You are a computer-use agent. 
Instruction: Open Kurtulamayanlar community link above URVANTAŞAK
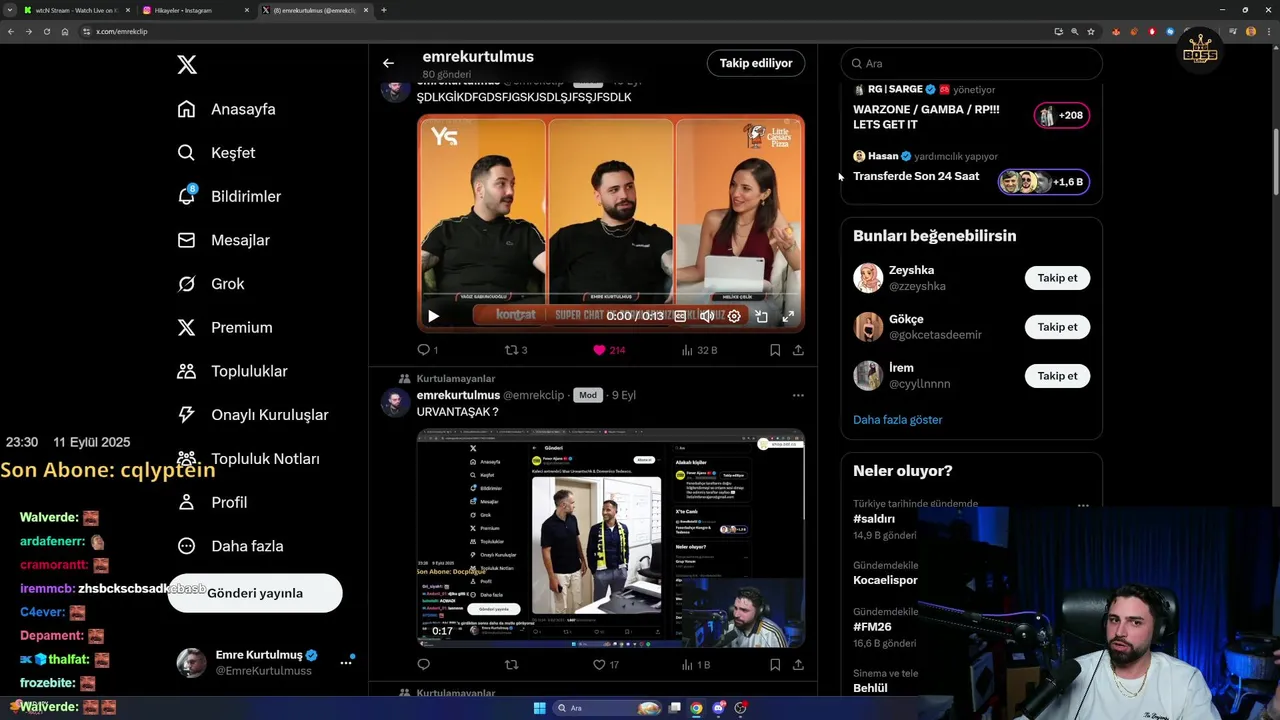(456, 379)
